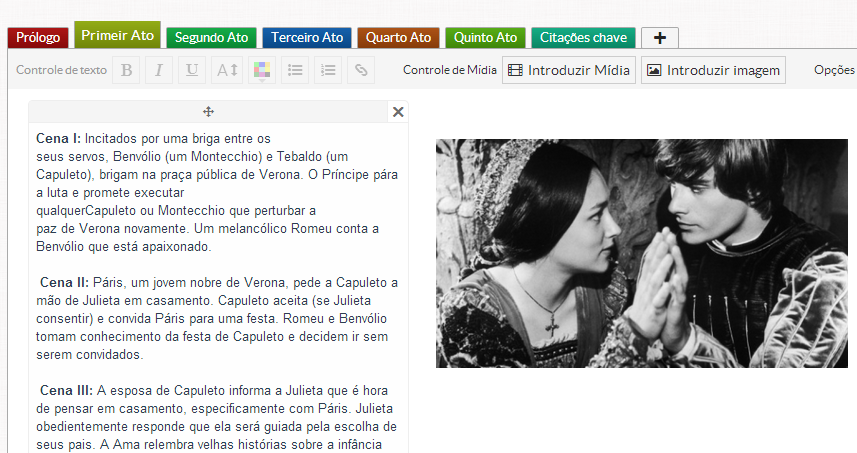857x453 pixels.
Task: Select the Primeir Ato tab
Action: (118, 35)
